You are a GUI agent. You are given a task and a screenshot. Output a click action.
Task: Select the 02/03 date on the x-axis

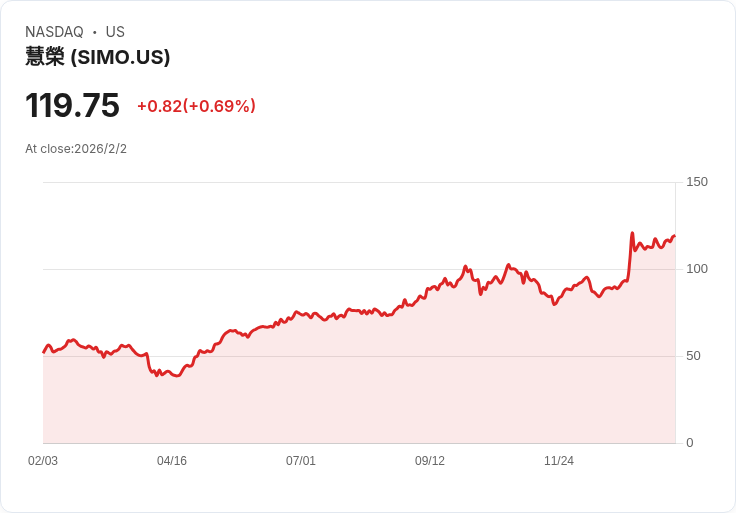[x=43, y=461]
